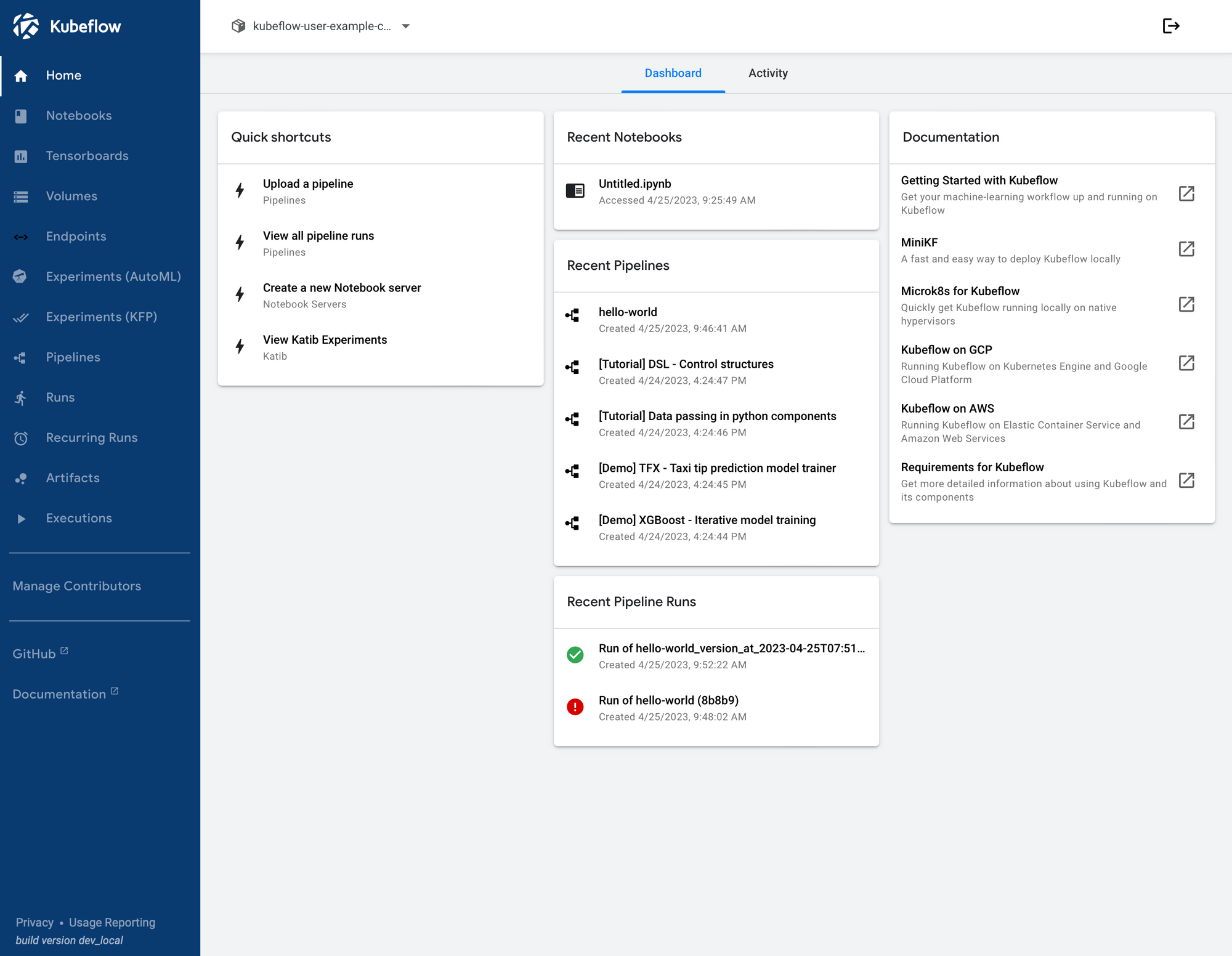
Task: Select Volumes in the sidebar menu
Action: point(100,196)
